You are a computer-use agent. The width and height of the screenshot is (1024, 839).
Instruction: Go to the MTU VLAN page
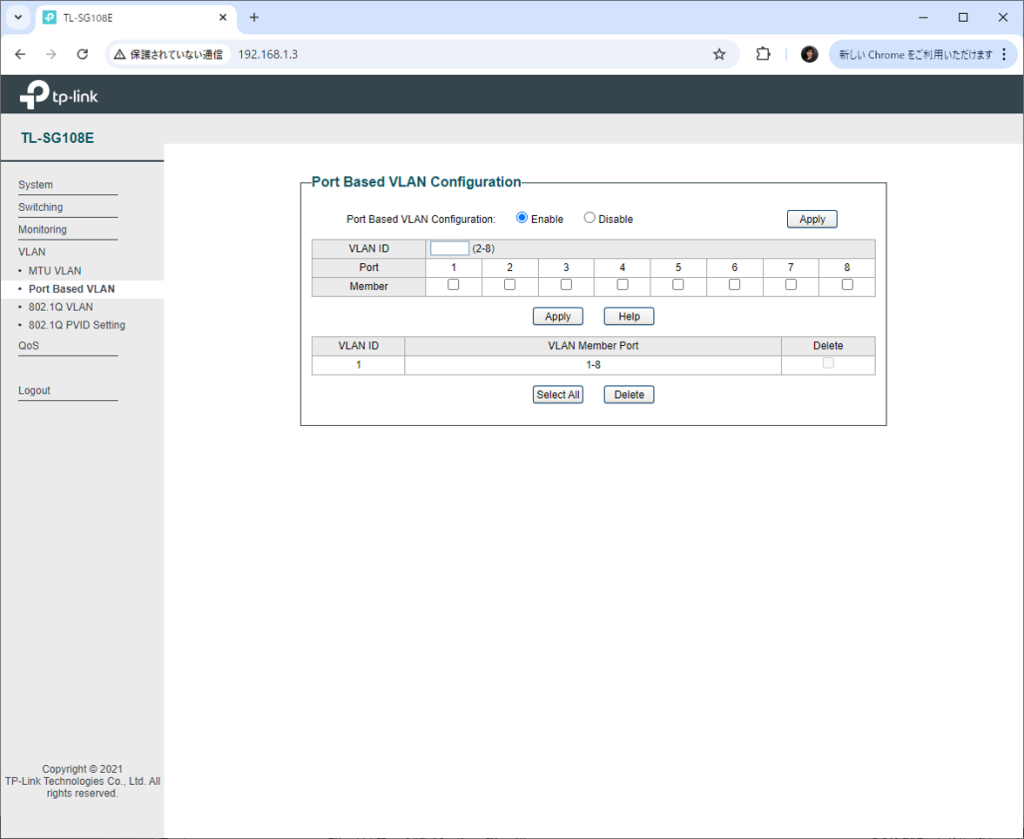[55, 271]
